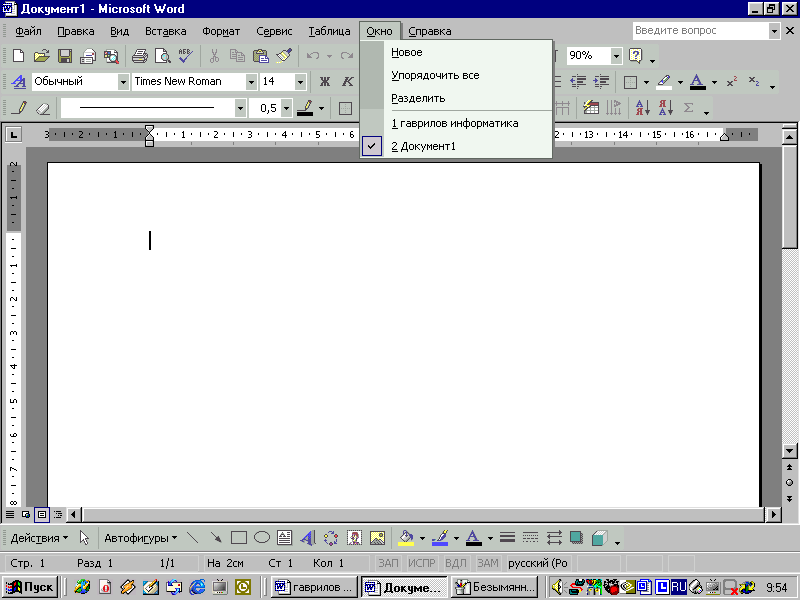Choose Упорядочить все menu entry
800x600 pixels.
click(x=456, y=75)
